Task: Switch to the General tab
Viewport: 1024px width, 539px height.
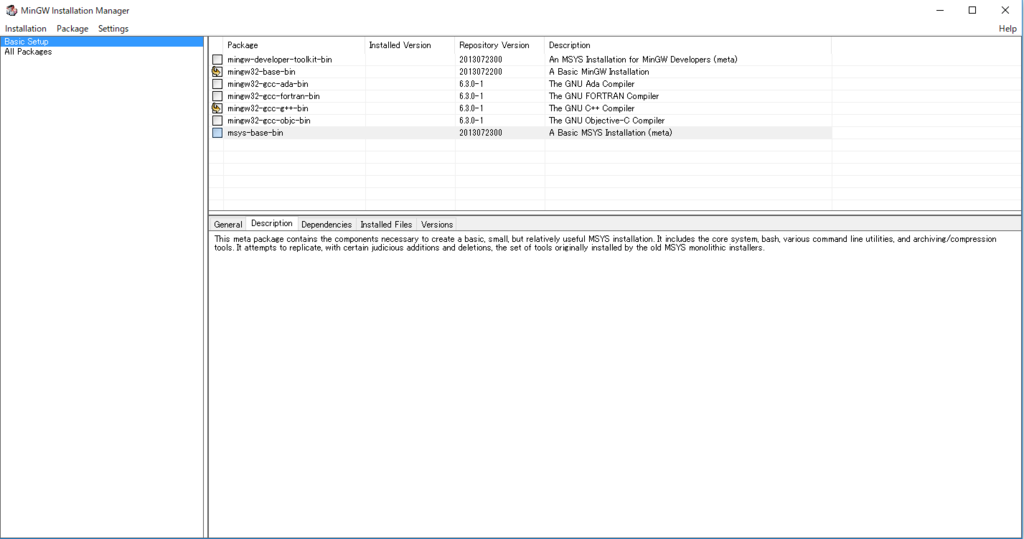Action: [x=228, y=224]
